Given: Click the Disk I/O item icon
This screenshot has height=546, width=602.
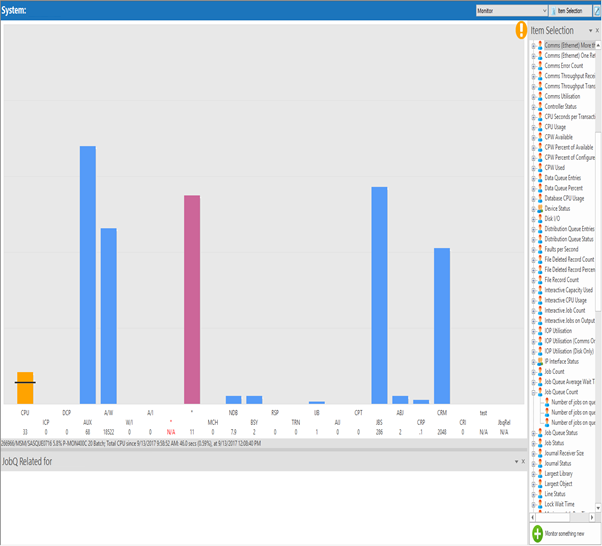Looking at the screenshot, I should (540, 219).
